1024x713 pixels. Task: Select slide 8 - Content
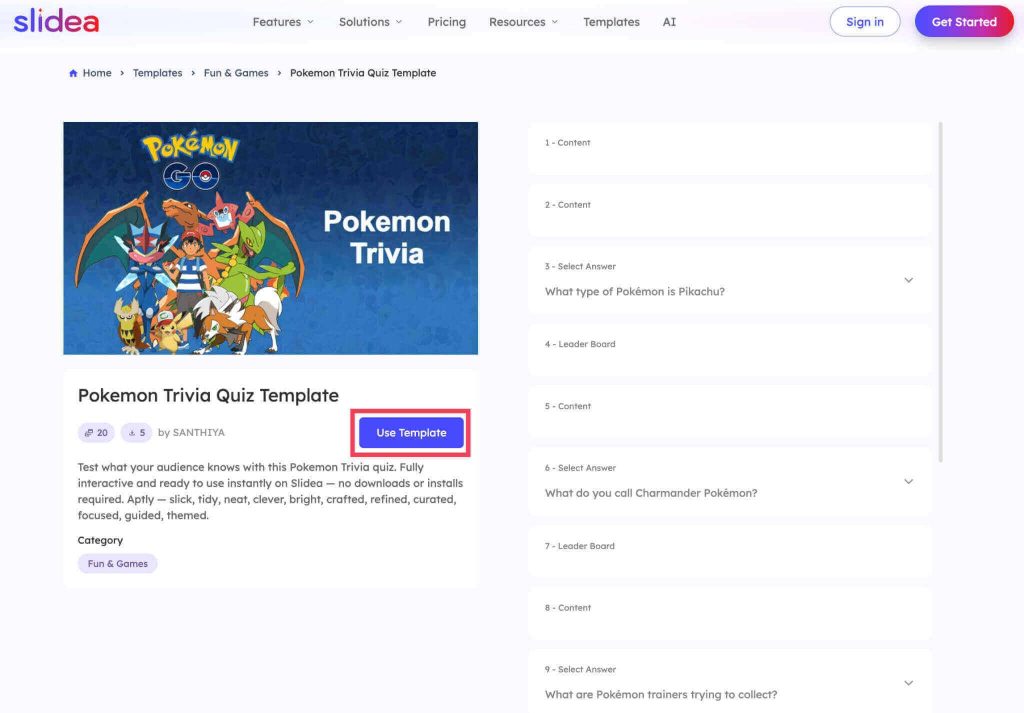[730, 614]
